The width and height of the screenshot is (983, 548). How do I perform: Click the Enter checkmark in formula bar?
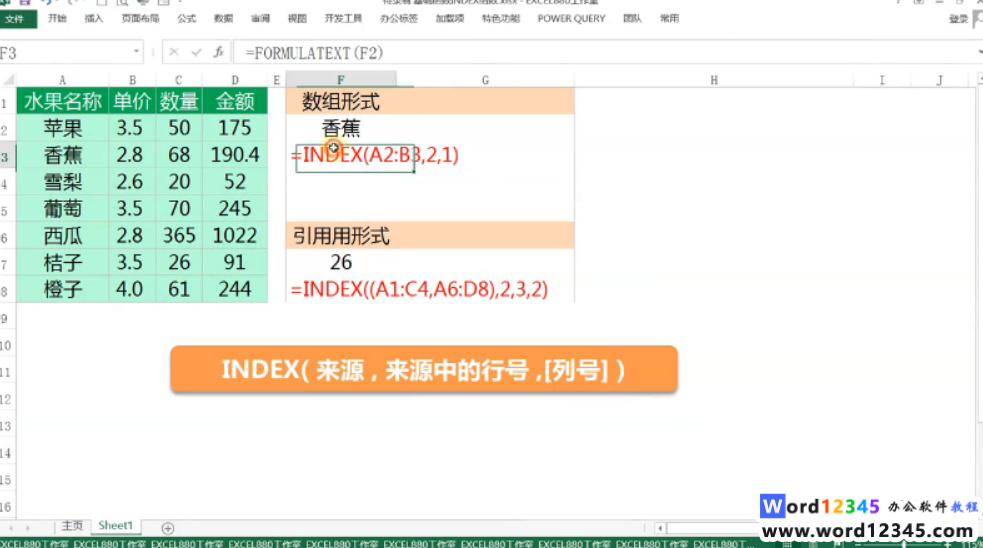coord(196,52)
